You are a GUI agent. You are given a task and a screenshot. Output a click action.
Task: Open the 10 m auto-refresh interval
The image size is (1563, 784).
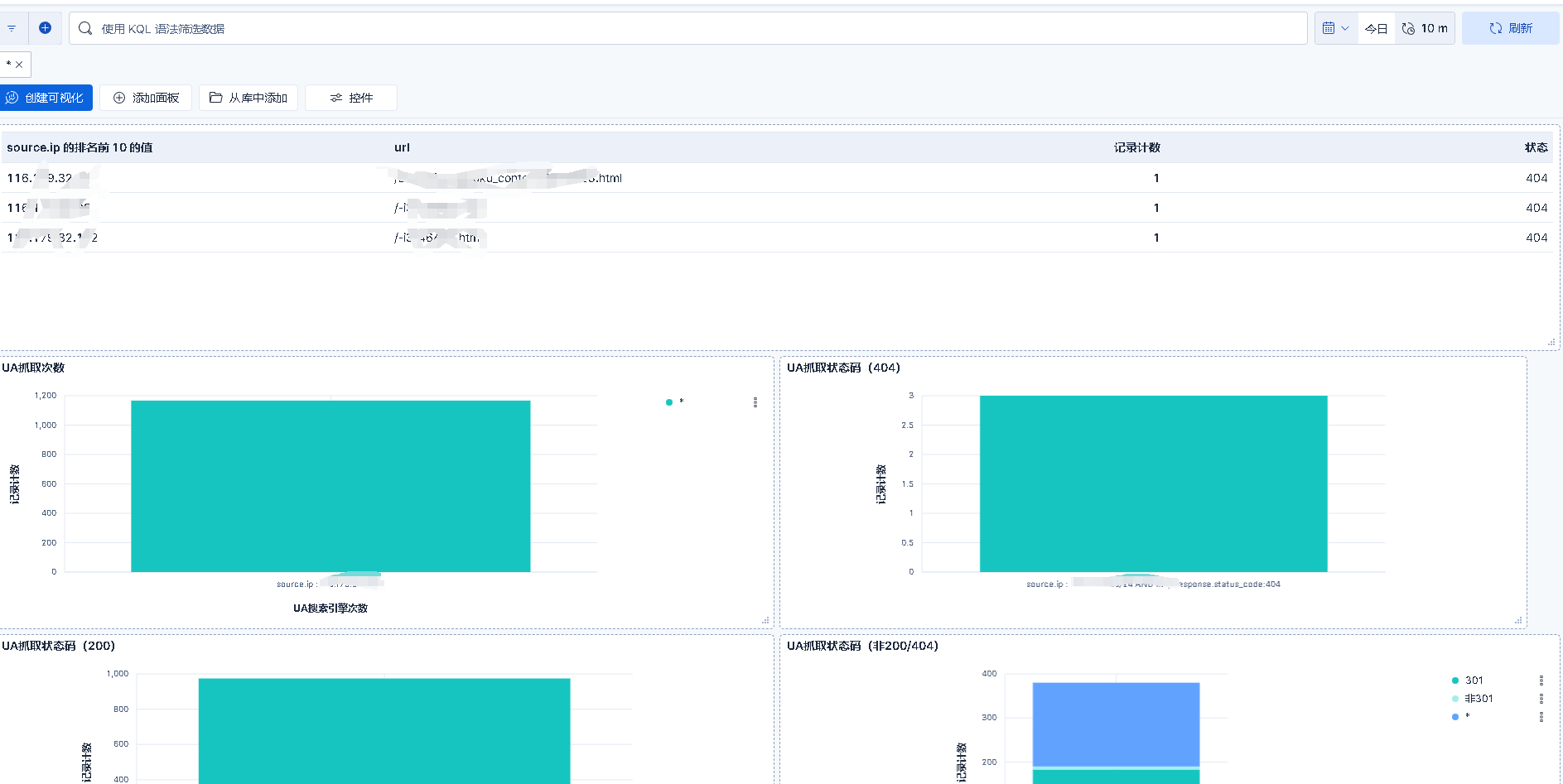1425,28
